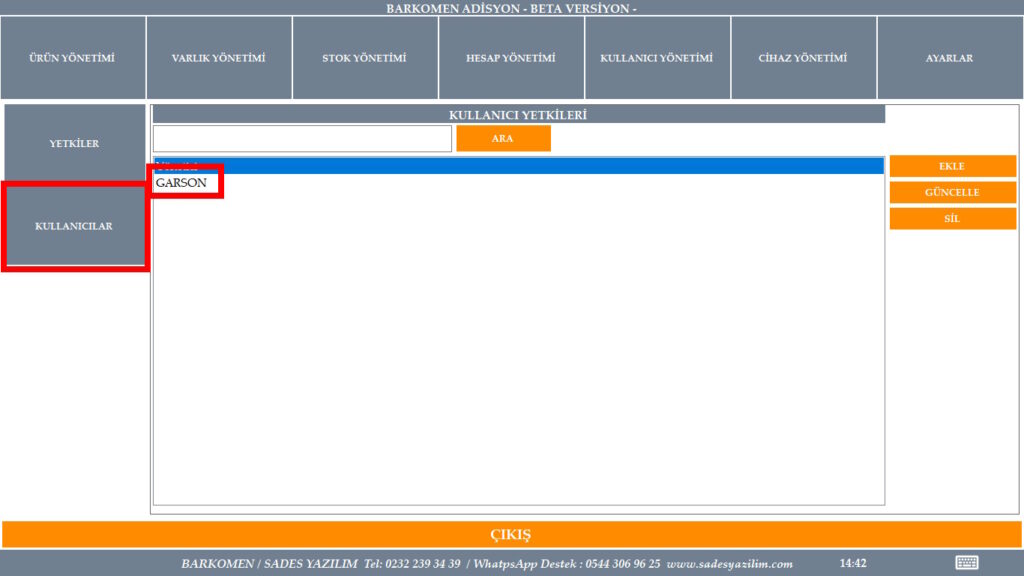
Task: Open the HESAP YÖNETİMİ menu
Action: click(x=511, y=58)
